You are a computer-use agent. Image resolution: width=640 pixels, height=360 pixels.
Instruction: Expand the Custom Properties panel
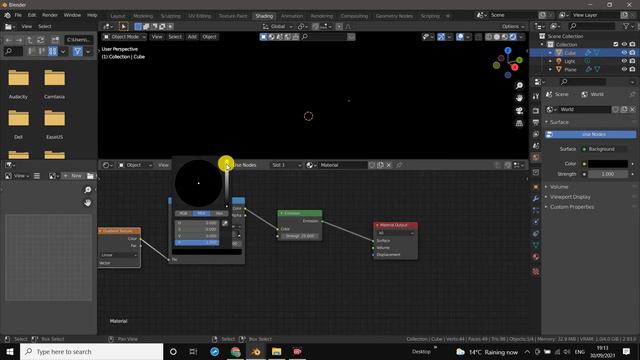pyautogui.click(x=571, y=207)
